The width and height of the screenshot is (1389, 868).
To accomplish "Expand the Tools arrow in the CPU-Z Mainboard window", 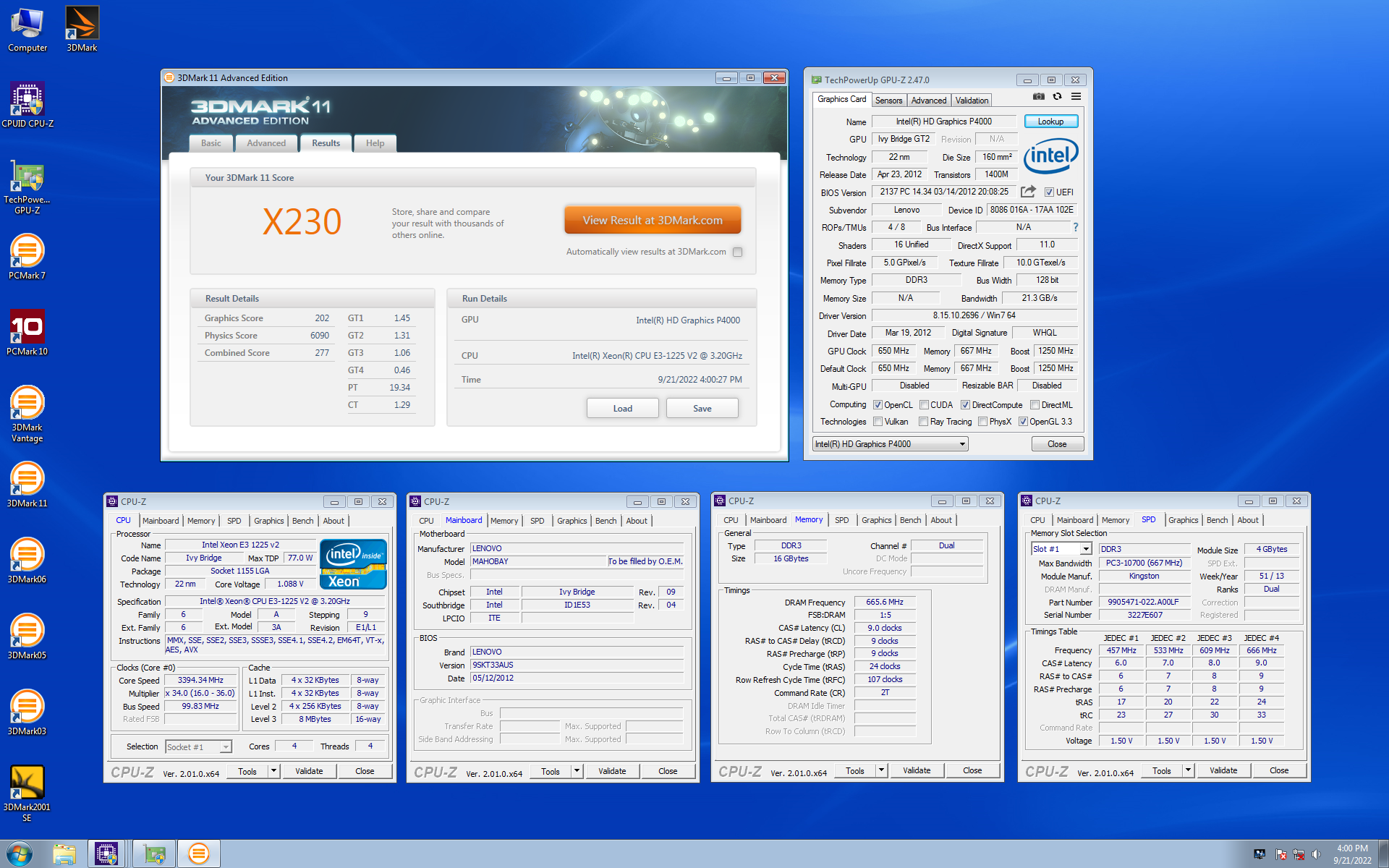I will coord(577,771).
